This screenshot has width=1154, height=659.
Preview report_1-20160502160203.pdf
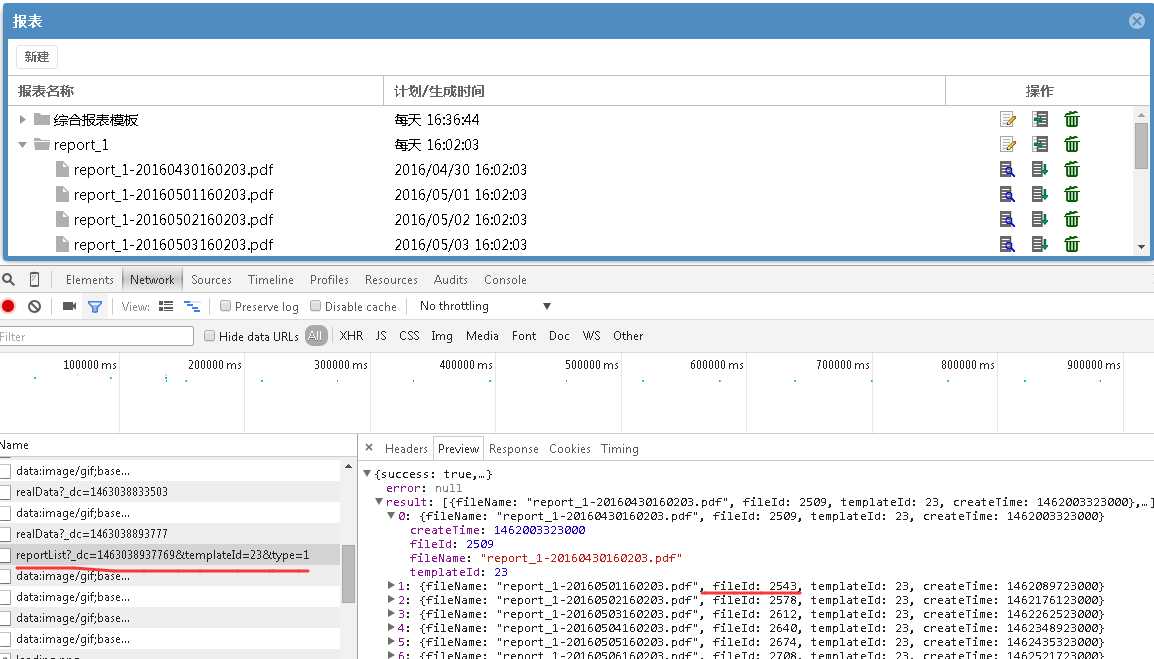click(x=1008, y=219)
